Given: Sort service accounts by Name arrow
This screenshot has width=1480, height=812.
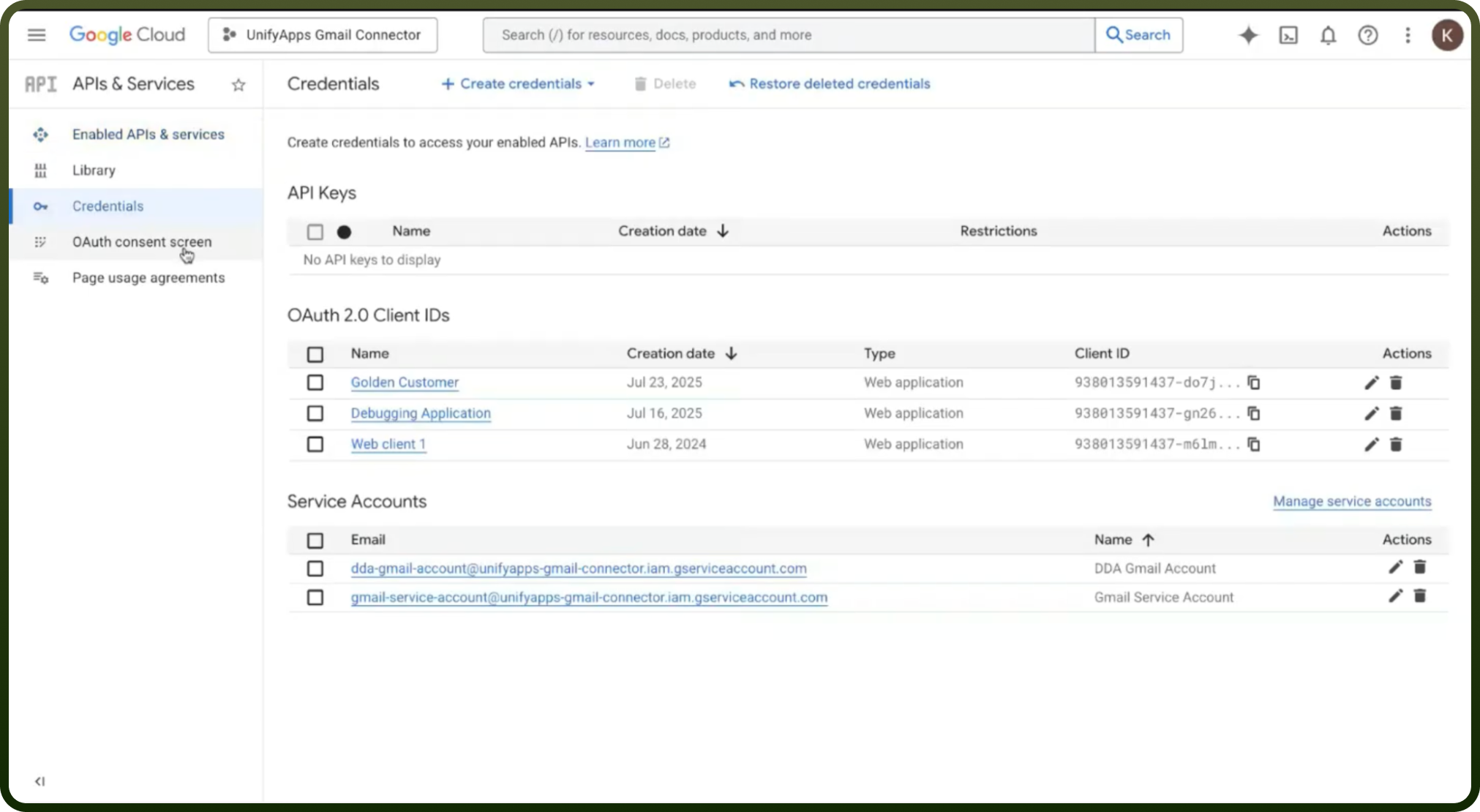Looking at the screenshot, I should click(1148, 540).
